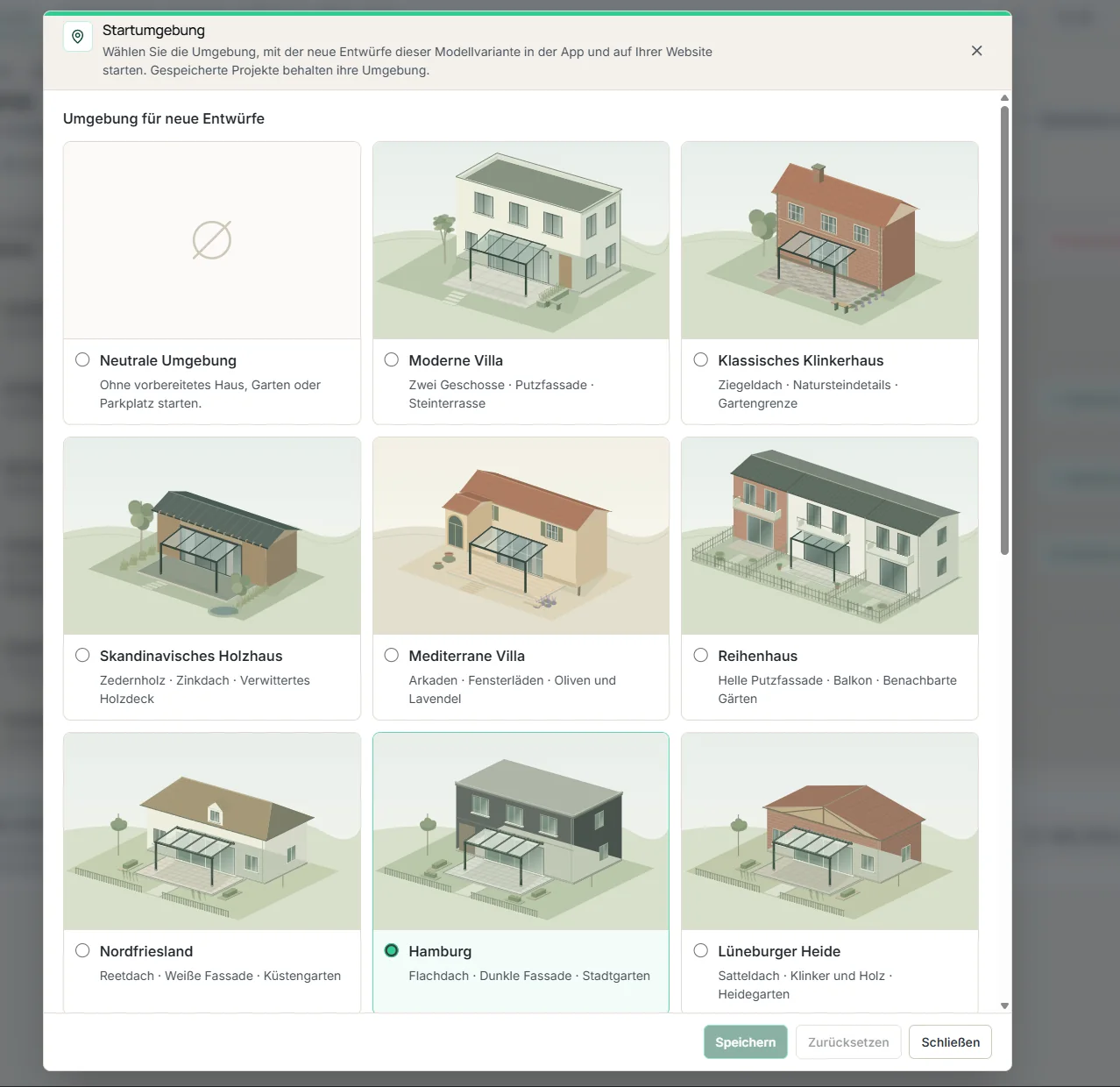Click the Reihenhaus row house illustration
This screenshot has height=1087, width=1120.
pos(830,536)
